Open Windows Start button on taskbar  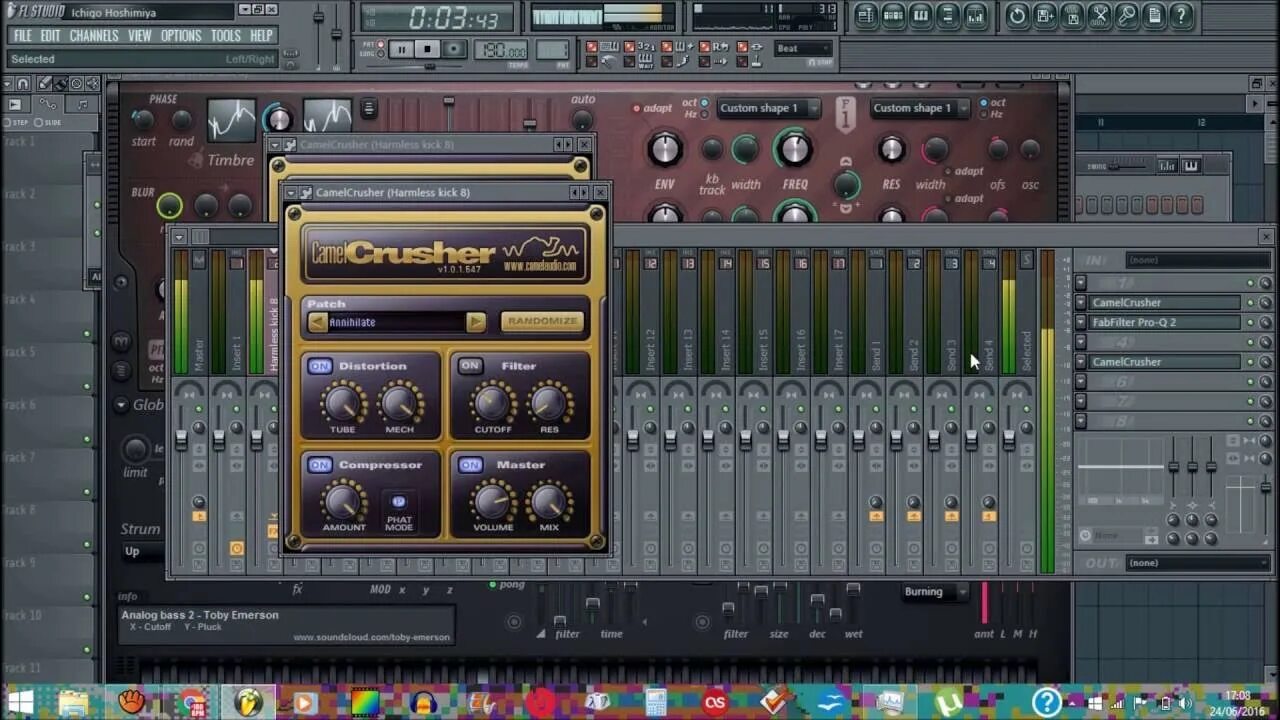coord(21,702)
